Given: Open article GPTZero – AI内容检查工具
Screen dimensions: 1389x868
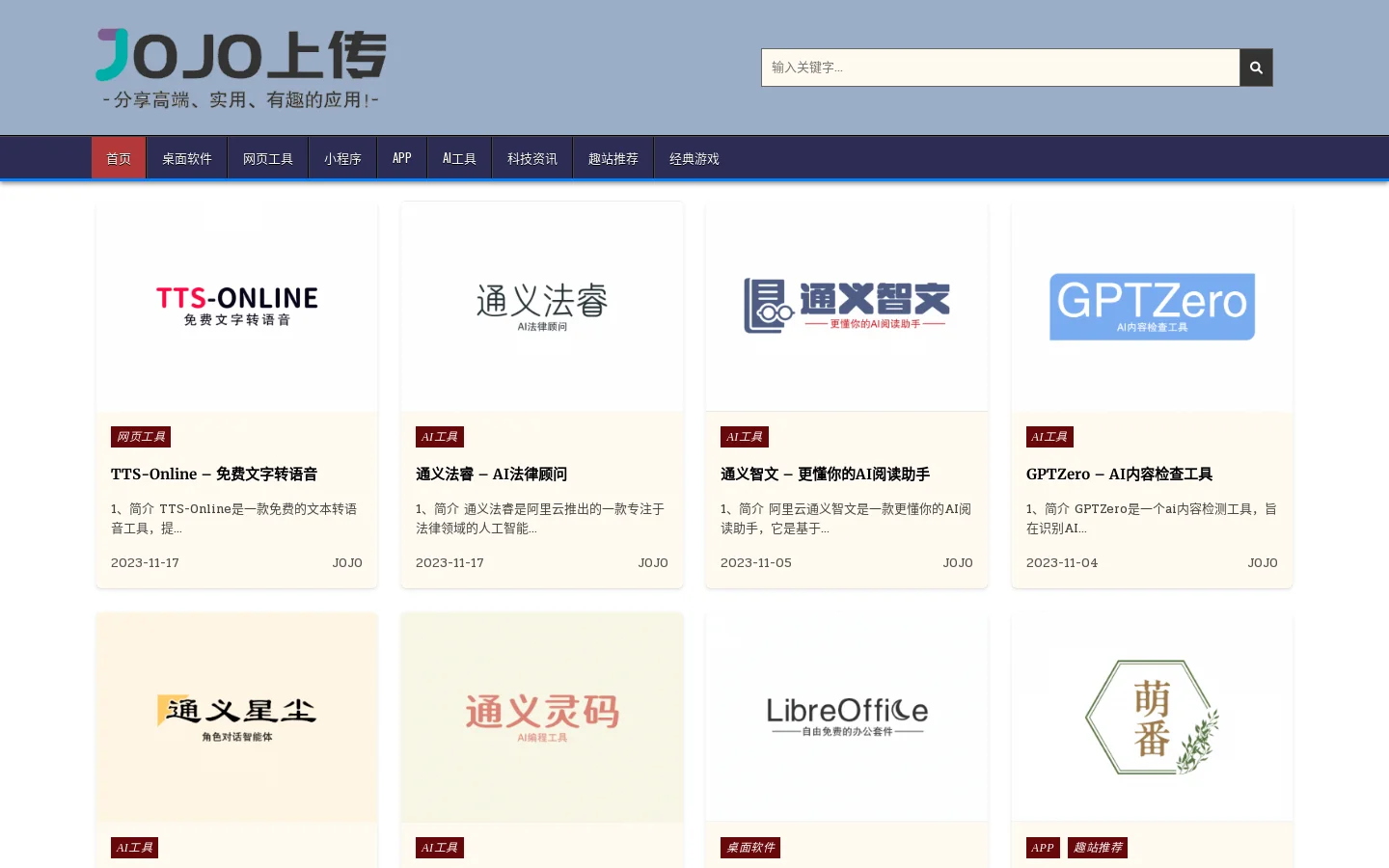Looking at the screenshot, I should pyautogui.click(x=1120, y=475).
